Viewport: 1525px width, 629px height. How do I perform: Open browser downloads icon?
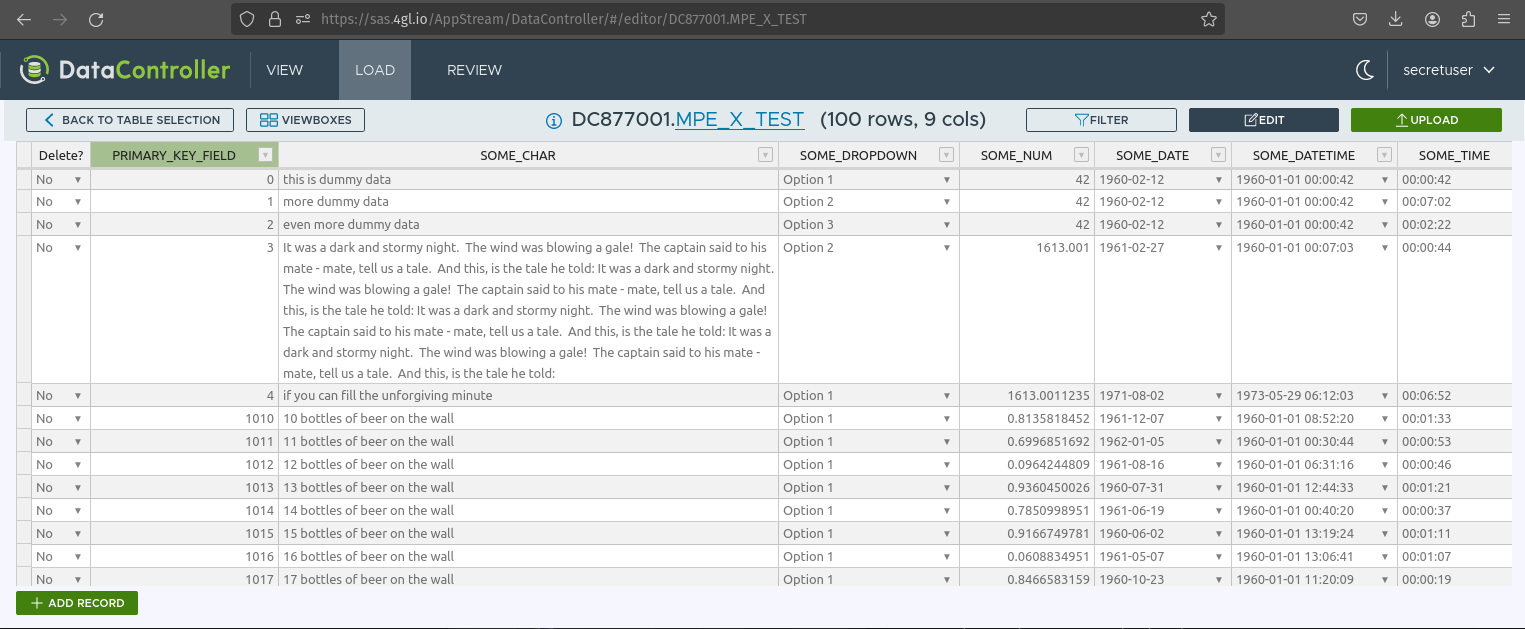click(x=1396, y=19)
